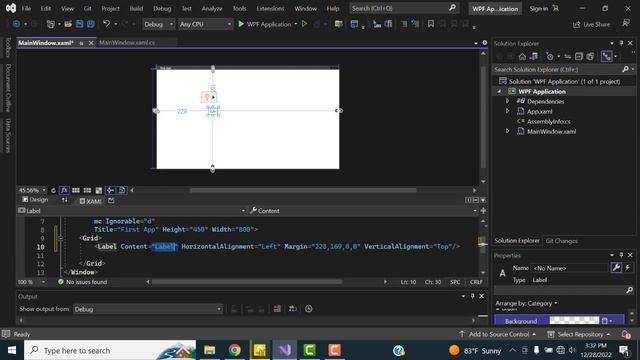Click Add to Source Control
640x360 pixels.
(x=497, y=334)
